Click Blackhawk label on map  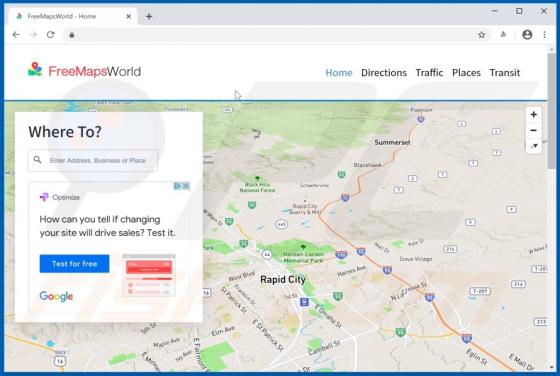(368, 165)
